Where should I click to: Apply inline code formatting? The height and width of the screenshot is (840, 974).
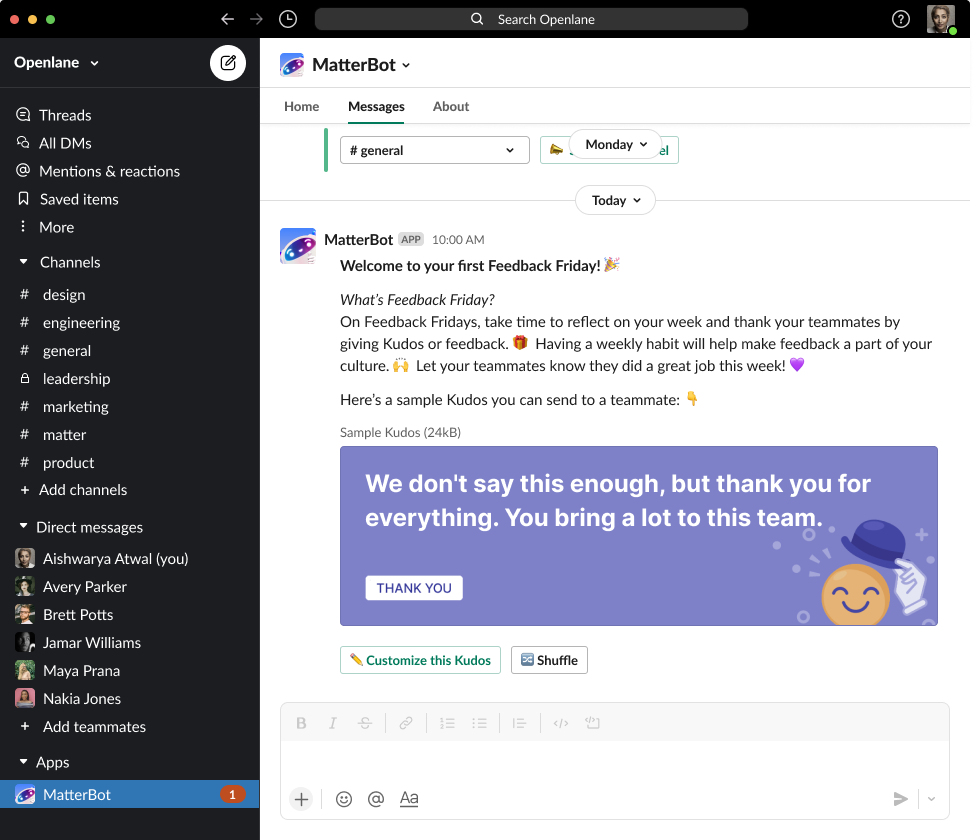coord(561,723)
